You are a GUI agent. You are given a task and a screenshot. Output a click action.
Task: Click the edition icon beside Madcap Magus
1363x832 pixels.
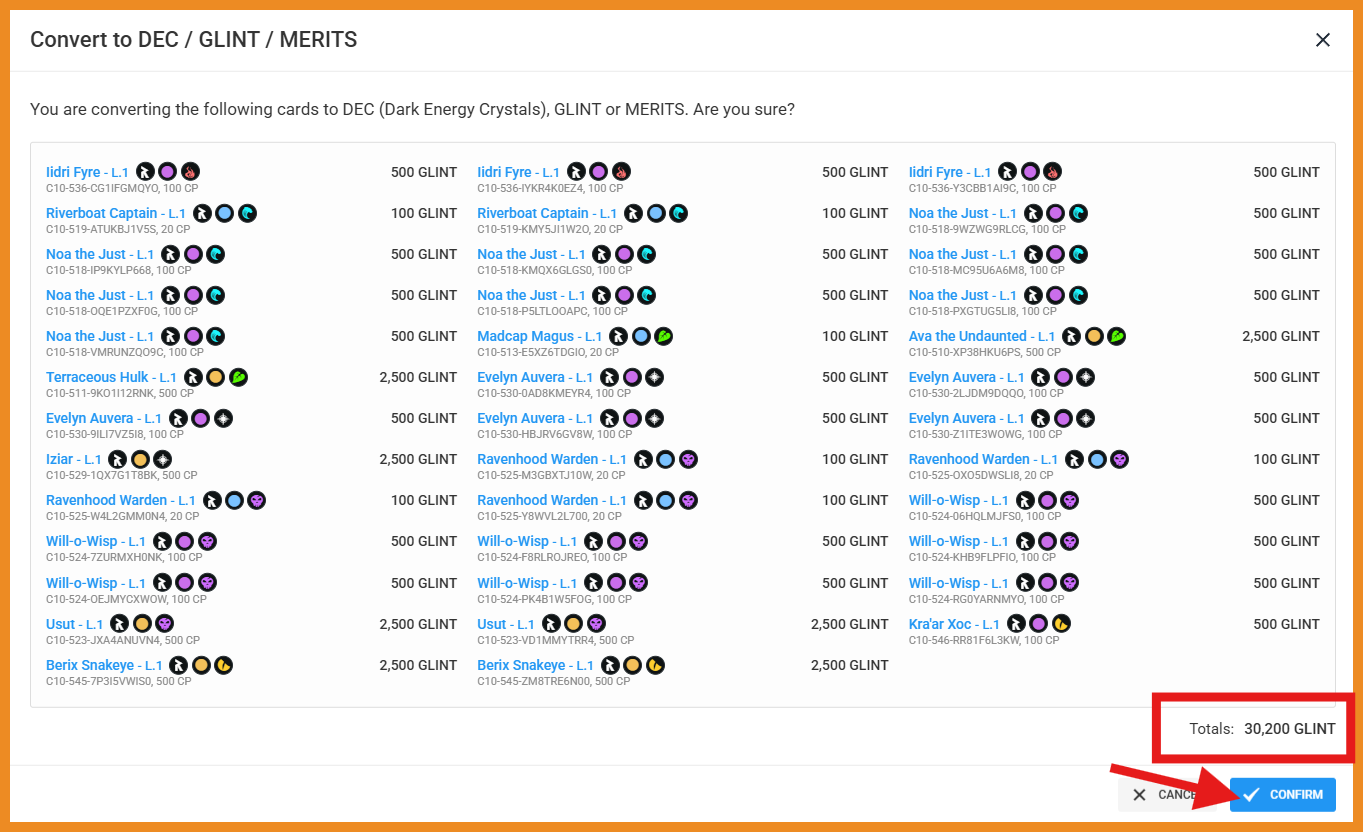coord(619,337)
